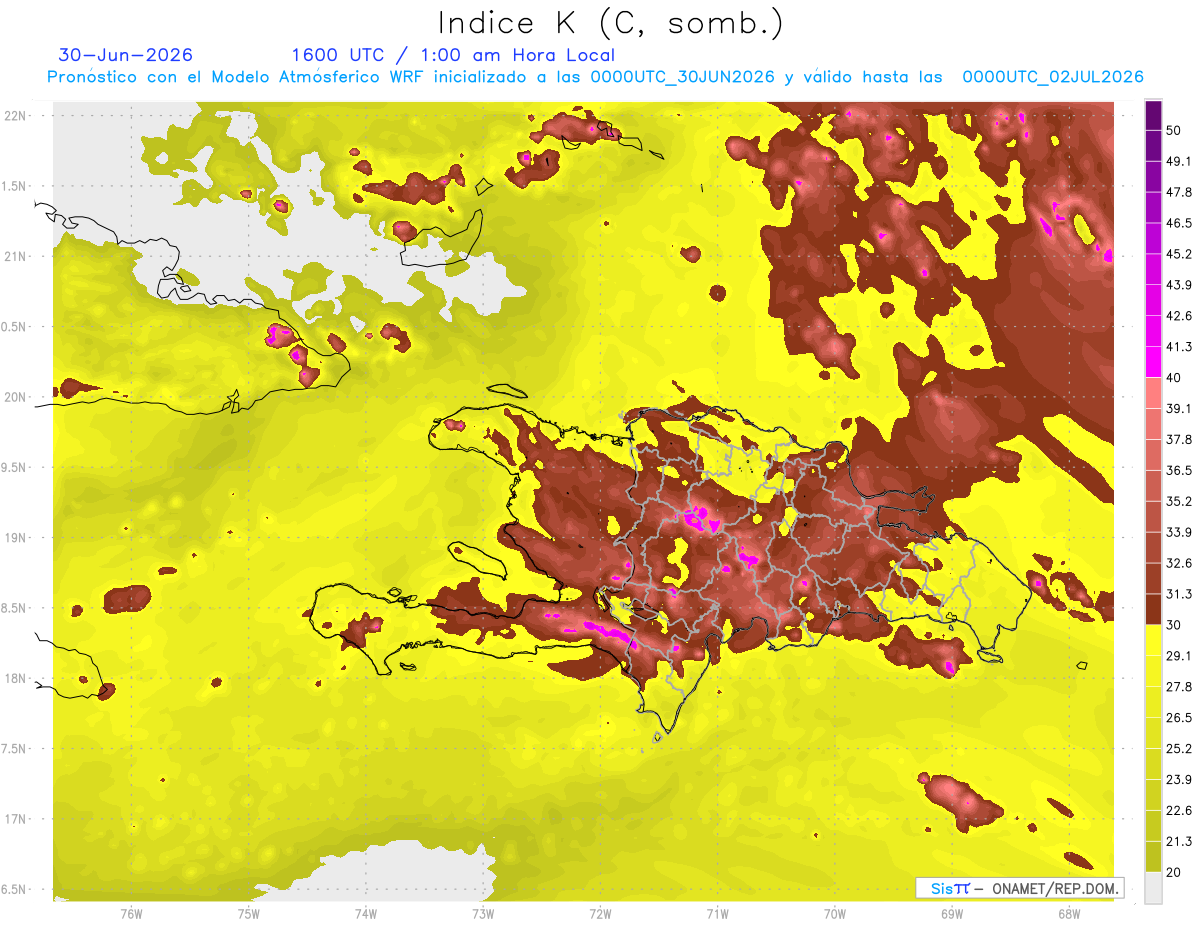Image resolution: width=1200 pixels, height=927 pixels.
Task: Click the "Pronóstico con el Modelo Atmósferico WRF" description line
Action: 596,77
